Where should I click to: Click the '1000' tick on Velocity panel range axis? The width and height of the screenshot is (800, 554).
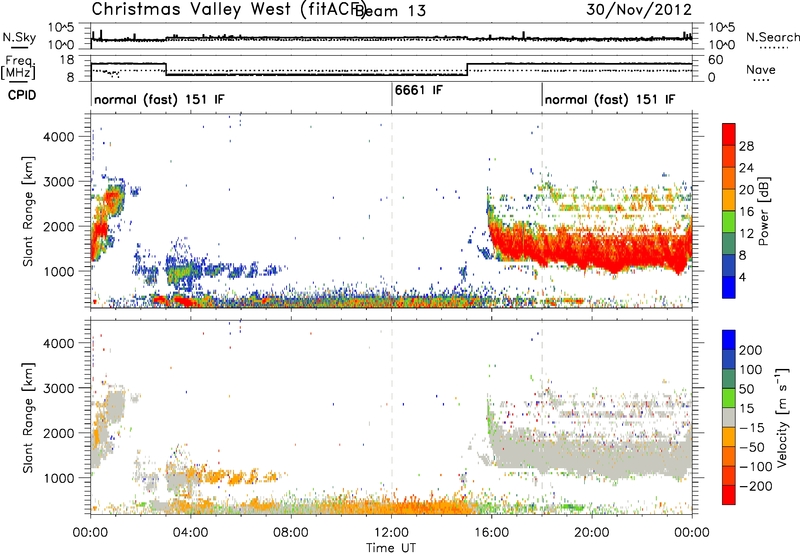point(58,478)
